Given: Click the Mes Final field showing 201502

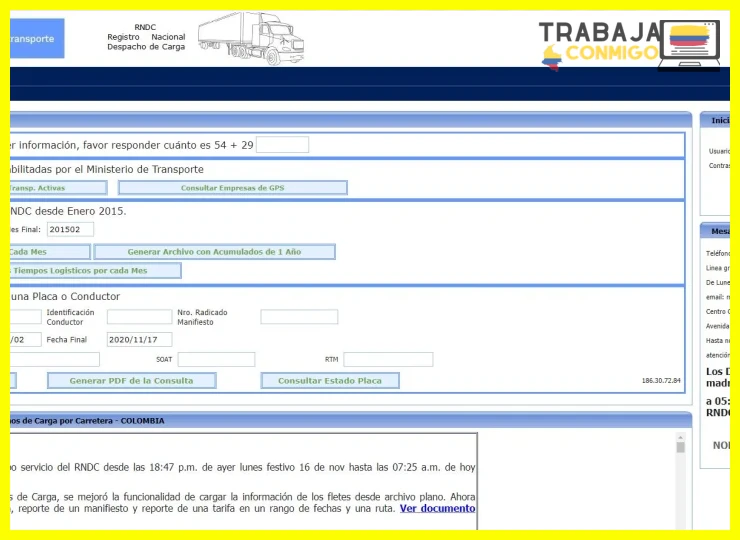Looking at the screenshot, I should [x=70, y=229].
